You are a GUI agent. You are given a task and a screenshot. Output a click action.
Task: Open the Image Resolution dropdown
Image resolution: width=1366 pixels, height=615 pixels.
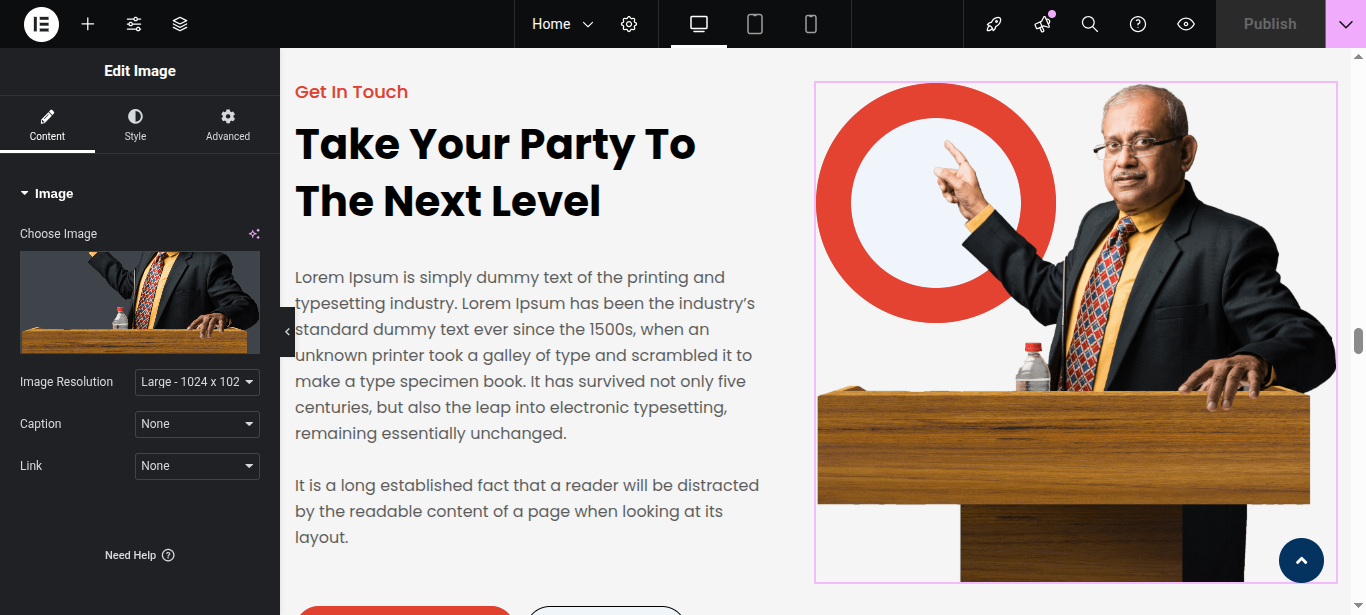click(x=197, y=382)
